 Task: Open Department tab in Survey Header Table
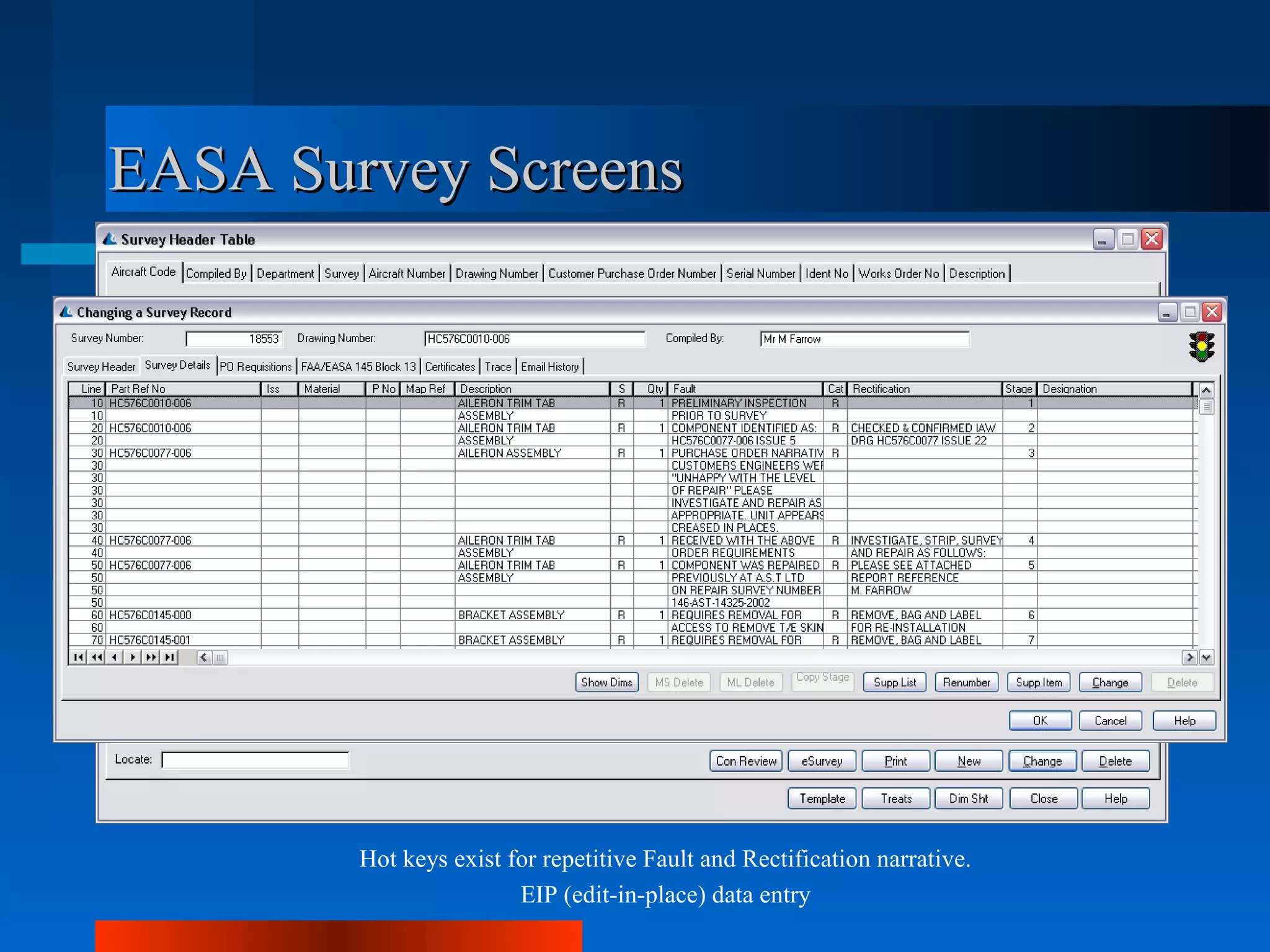(285, 273)
